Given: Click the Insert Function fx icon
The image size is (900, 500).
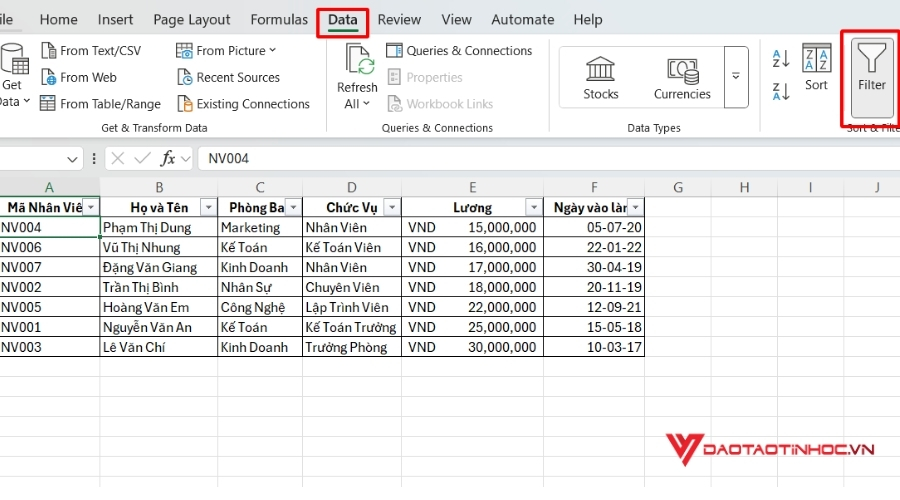Looking at the screenshot, I should pyautogui.click(x=168, y=158).
